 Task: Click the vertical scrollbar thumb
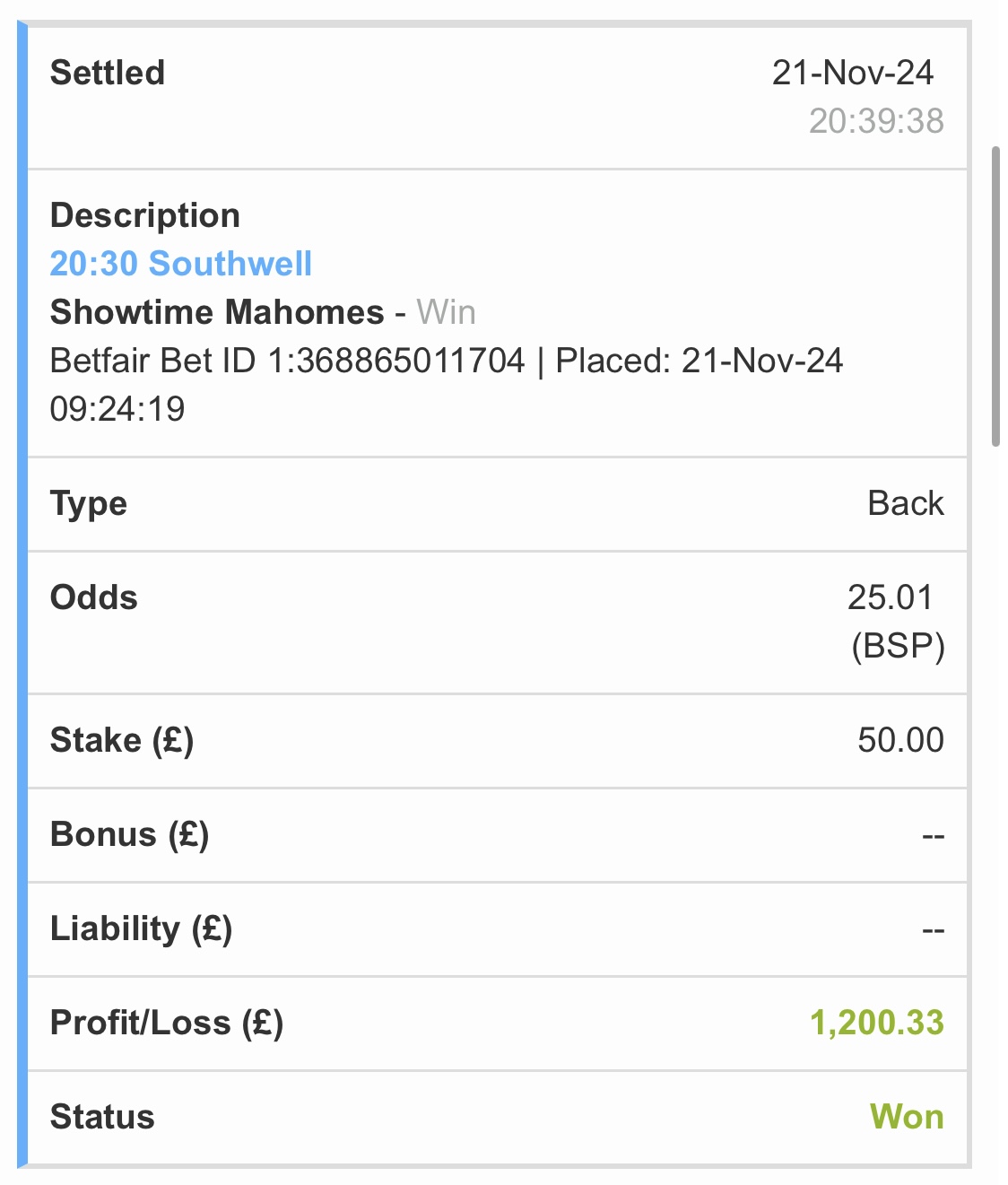(x=995, y=296)
